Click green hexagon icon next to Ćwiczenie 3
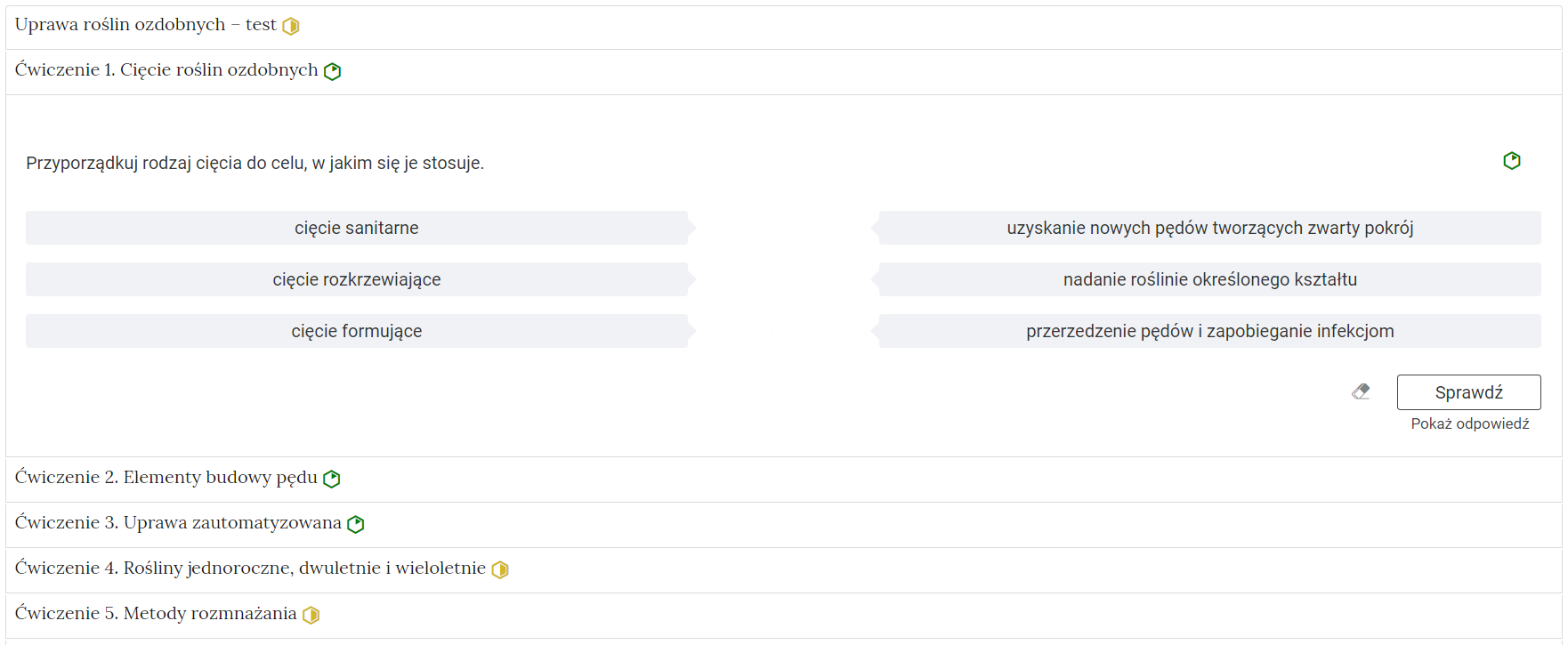 pos(356,525)
